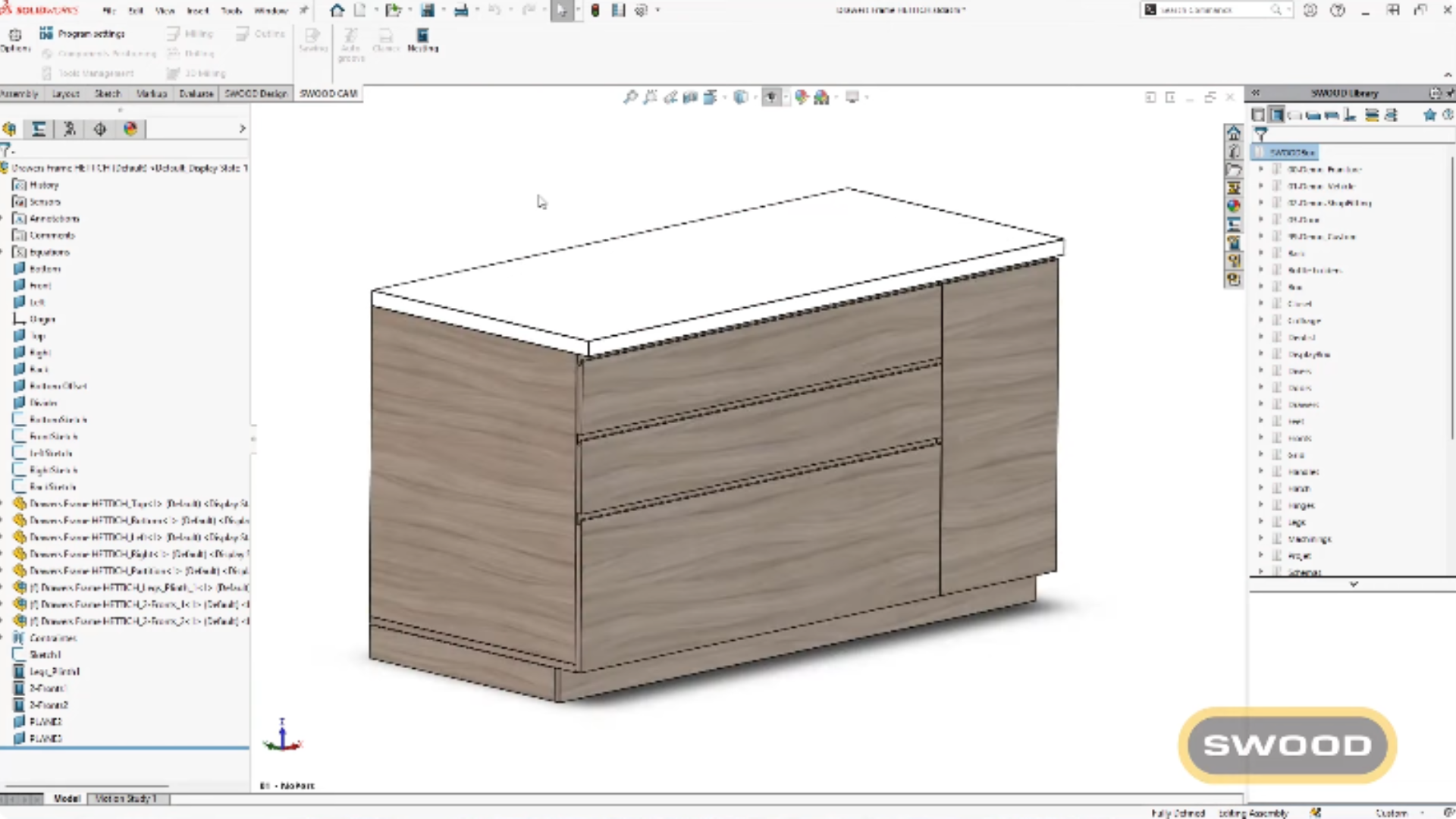Screen dimensions: 1456x819
Task: Save the document
Action: coord(428,10)
